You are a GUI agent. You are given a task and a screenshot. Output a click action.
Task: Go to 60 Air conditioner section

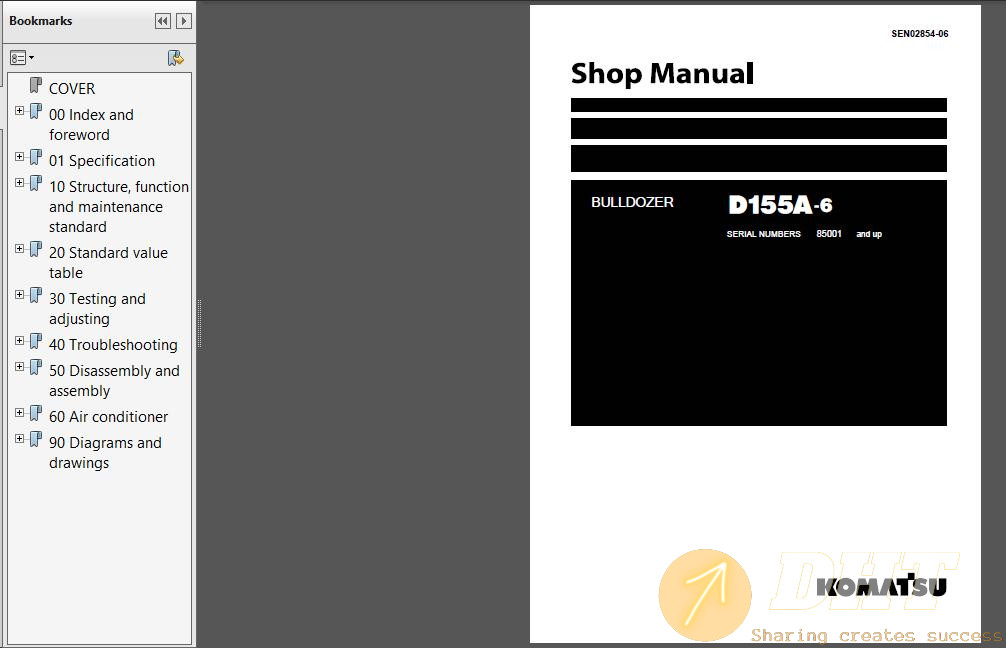pos(108,417)
